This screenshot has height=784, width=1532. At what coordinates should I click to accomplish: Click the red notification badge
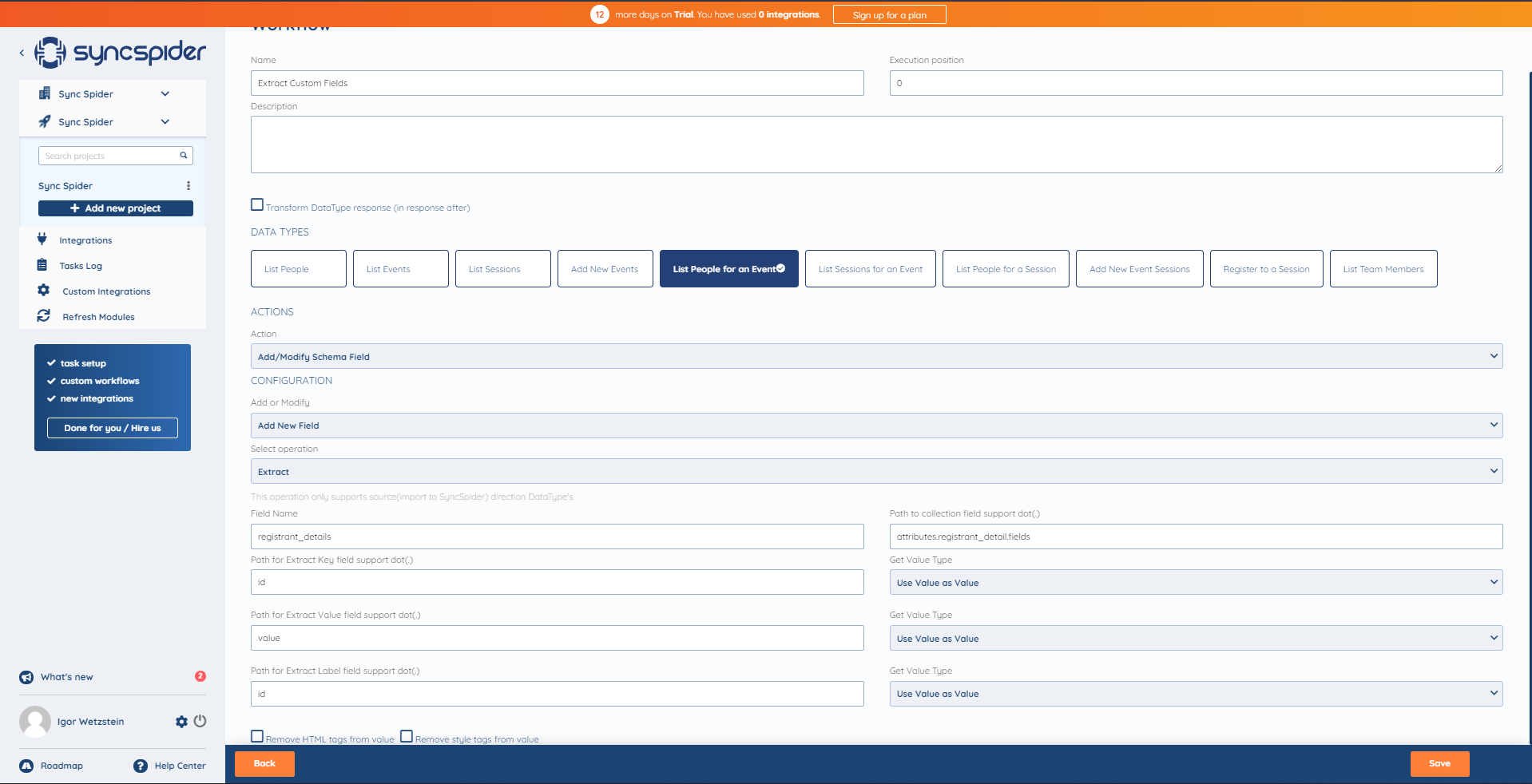tap(200, 676)
